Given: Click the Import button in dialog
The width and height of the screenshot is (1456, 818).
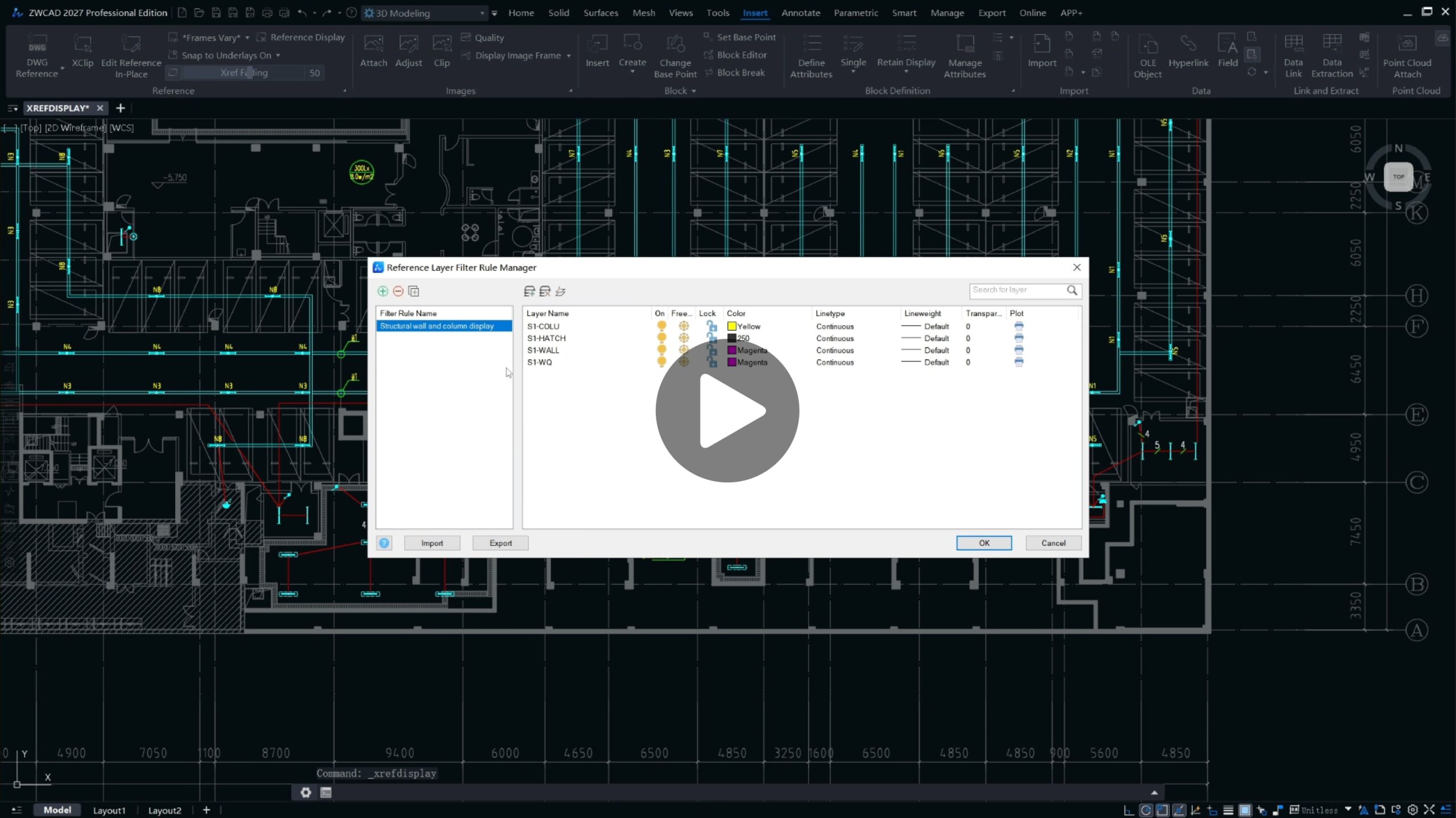Looking at the screenshot, I should [x=432, y=543].
